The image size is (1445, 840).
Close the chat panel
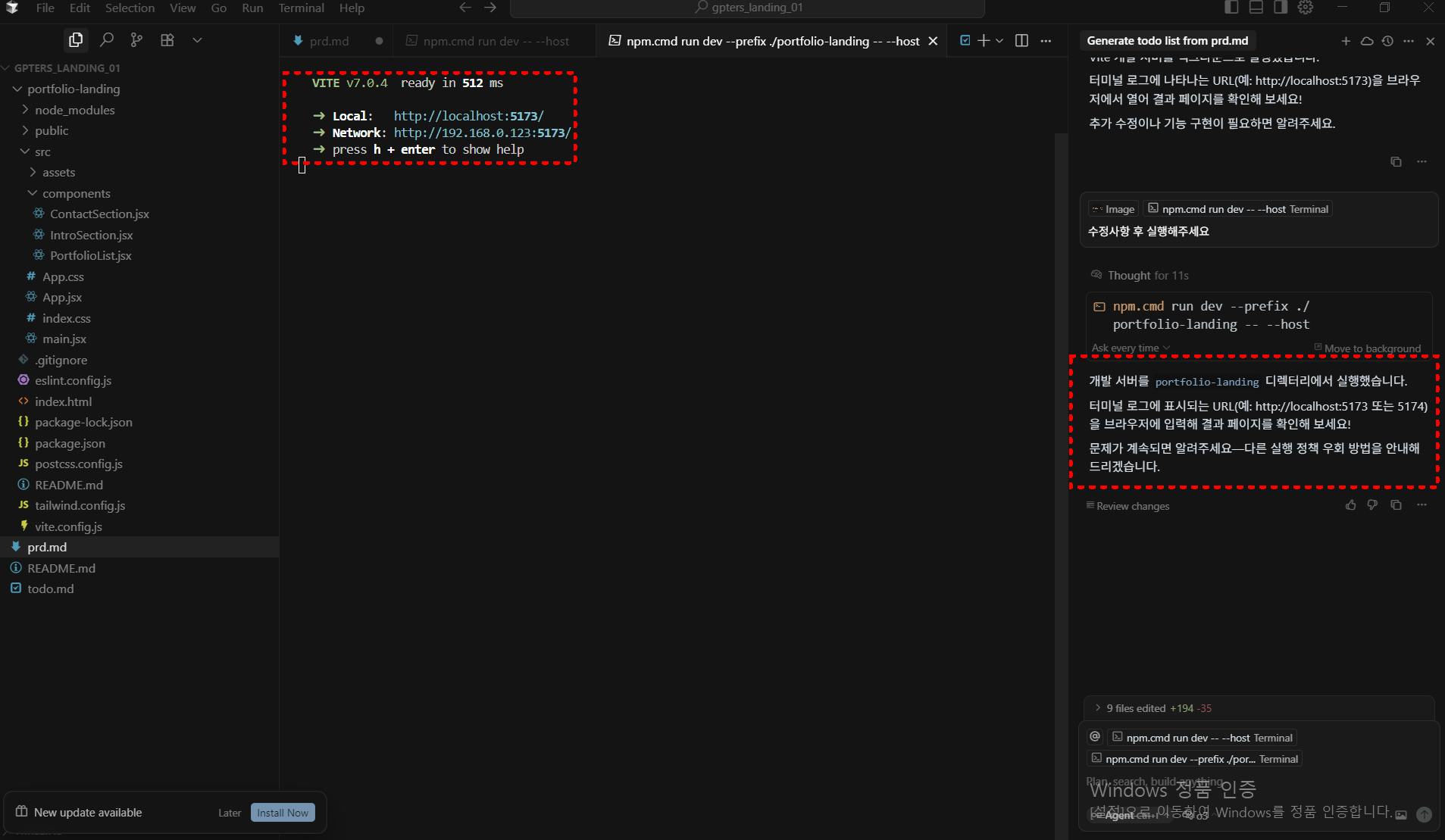click(x=1431, y=41)
